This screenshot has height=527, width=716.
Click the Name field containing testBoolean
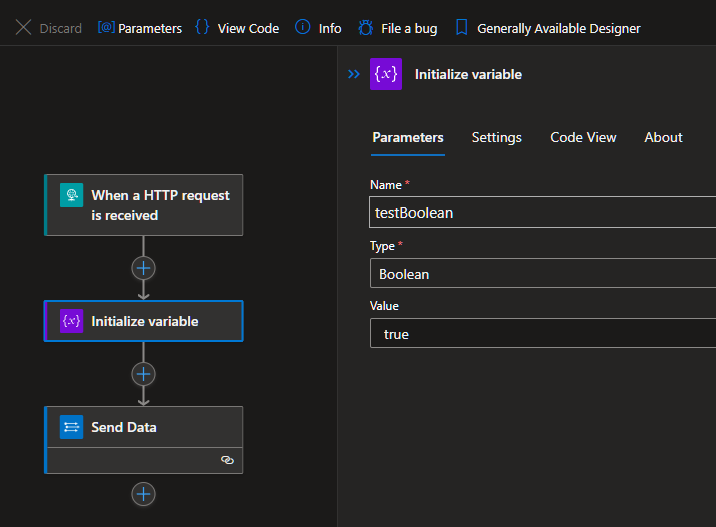pyautogui.click(x=542, y=212)
